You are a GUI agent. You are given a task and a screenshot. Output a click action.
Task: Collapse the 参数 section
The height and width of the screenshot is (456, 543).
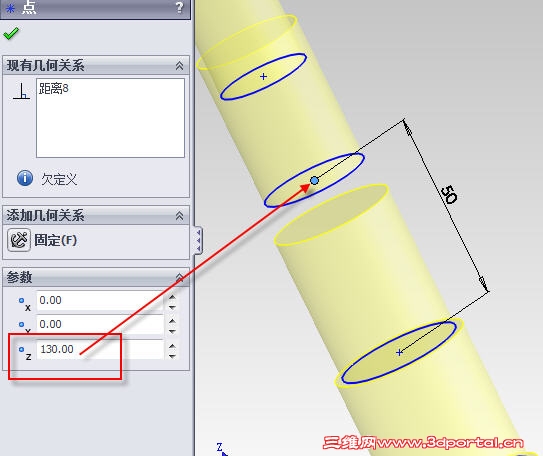pyautogui.click(x=179, y=277)
